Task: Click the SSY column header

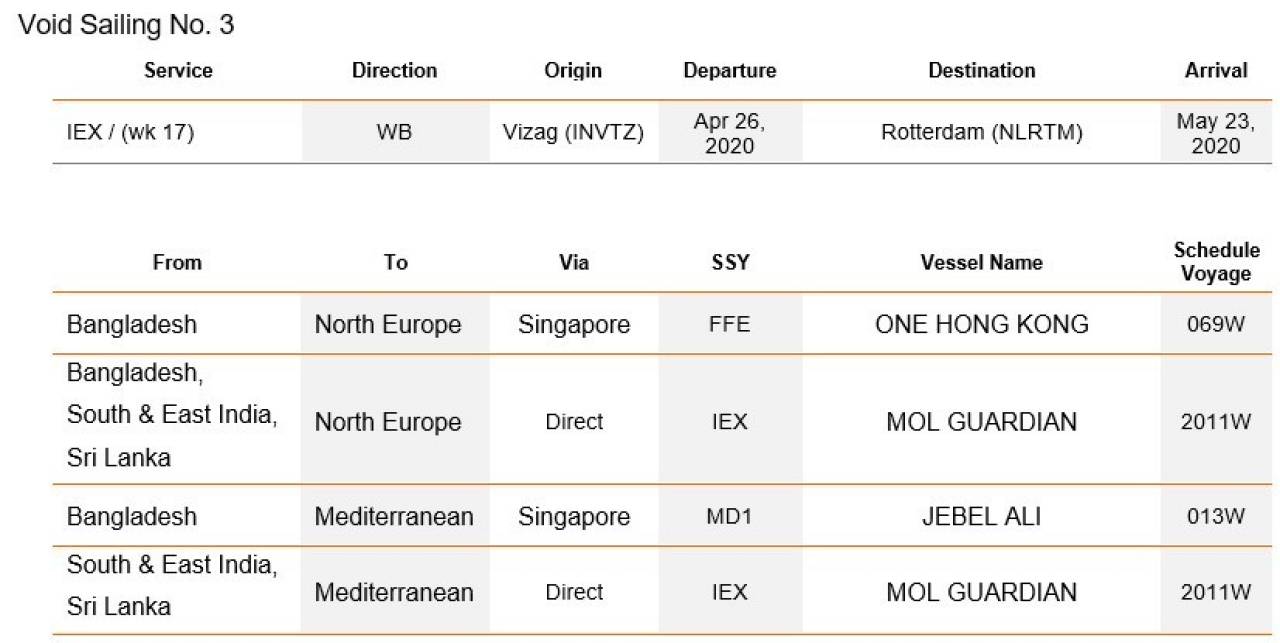Action: point(729,262)
